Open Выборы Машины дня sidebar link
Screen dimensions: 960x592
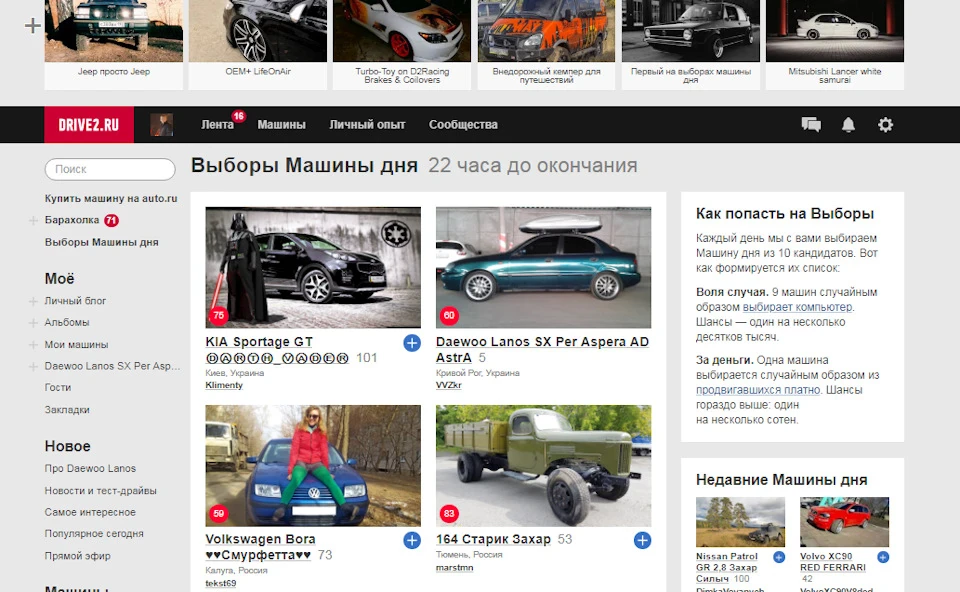(102, 242)
